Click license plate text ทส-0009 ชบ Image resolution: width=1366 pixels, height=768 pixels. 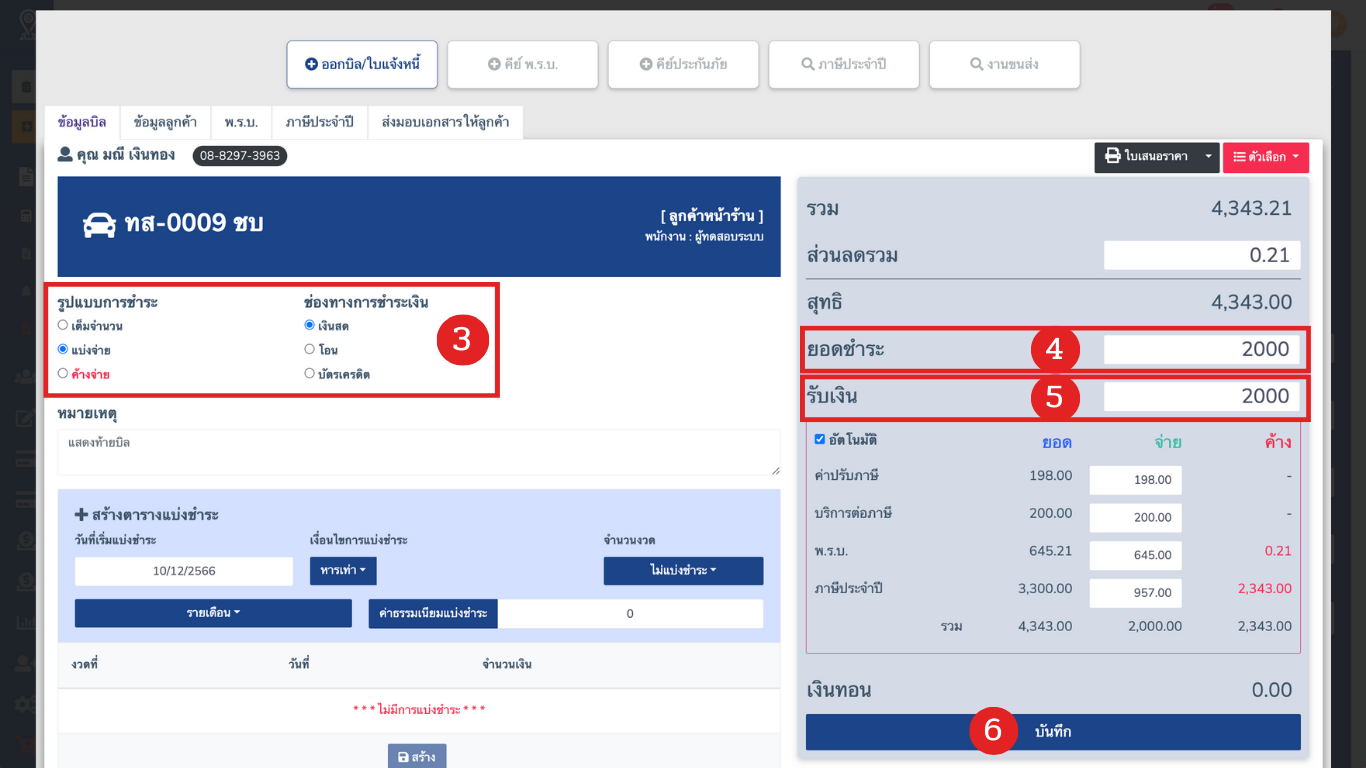point(194,223)
